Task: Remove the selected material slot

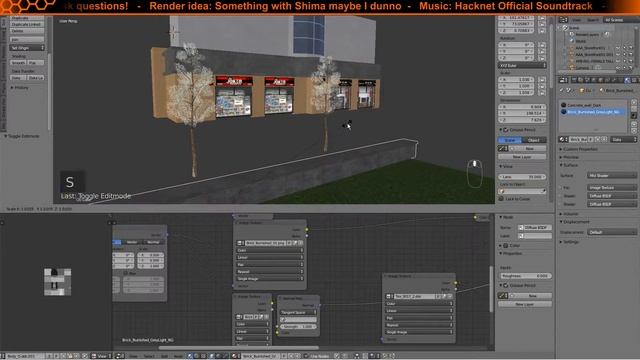Action: (634, 109)
